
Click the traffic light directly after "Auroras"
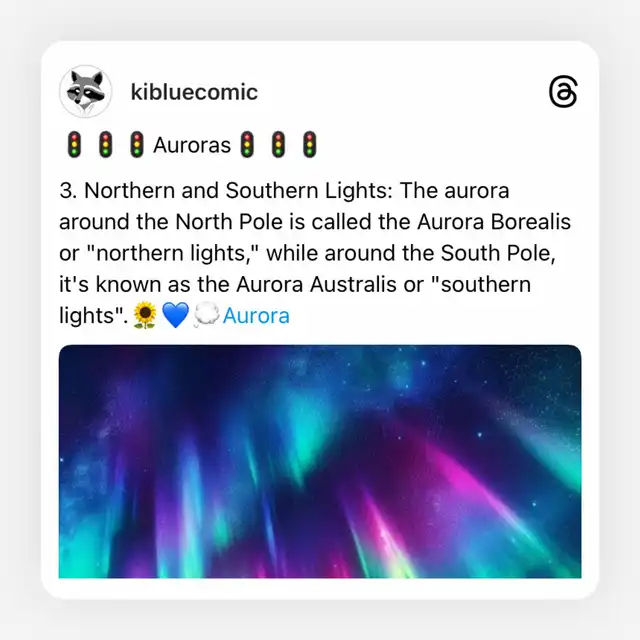point(247,144)
